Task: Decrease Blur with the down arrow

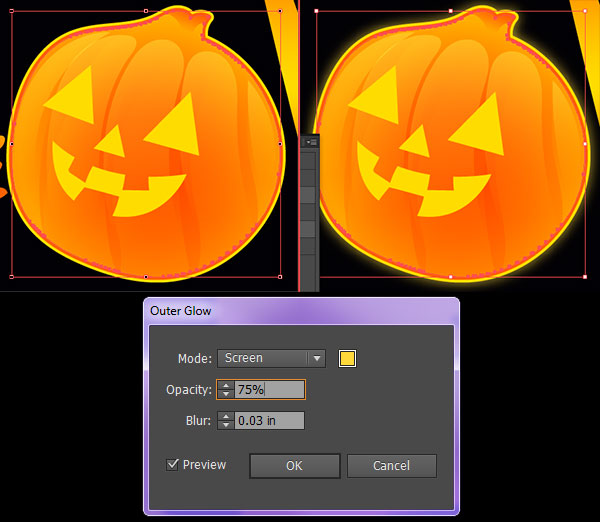Action: [x=226, y=426]
